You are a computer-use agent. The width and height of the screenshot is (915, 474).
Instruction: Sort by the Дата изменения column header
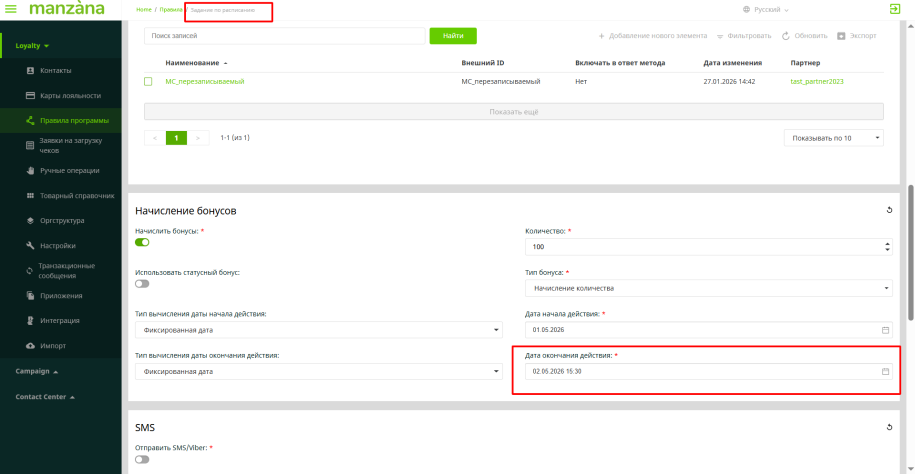point(732,62)
